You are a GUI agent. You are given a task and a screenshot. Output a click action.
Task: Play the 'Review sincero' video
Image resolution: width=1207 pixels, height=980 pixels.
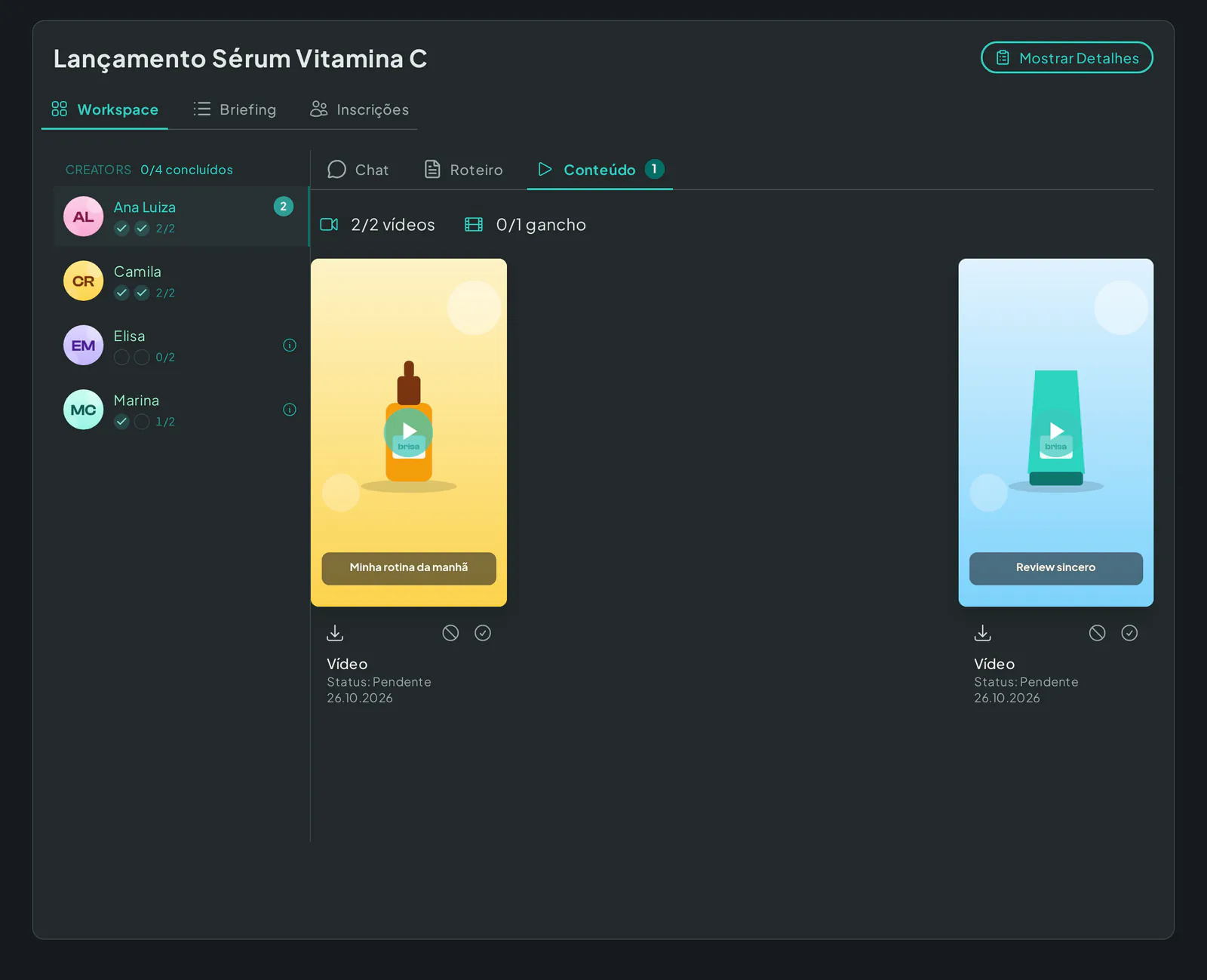(1056, 432)
